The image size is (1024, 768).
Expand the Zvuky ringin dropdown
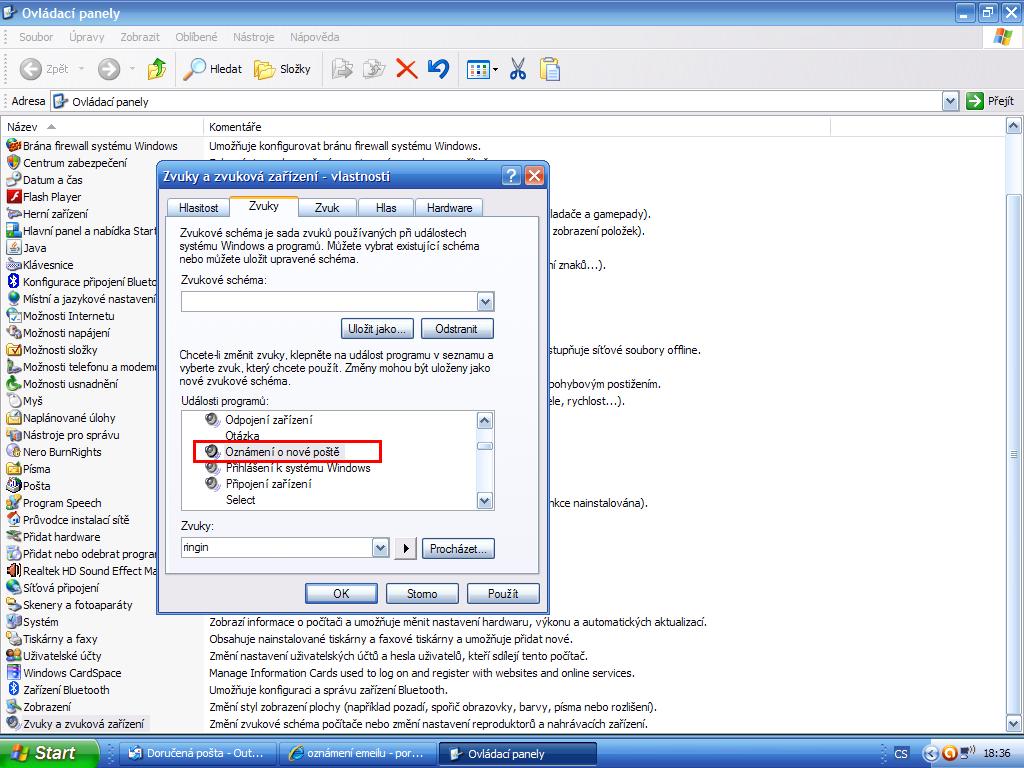(x=381, y=548)
